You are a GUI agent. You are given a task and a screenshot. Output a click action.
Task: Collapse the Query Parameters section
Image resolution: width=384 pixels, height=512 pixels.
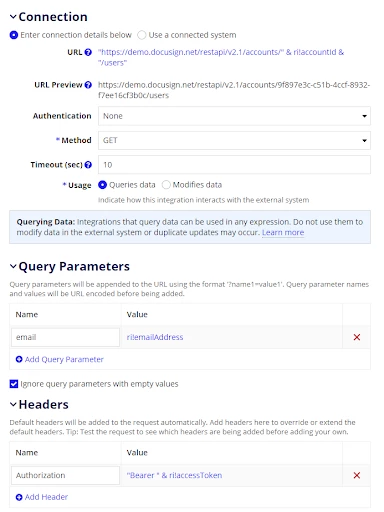[13, 266]
